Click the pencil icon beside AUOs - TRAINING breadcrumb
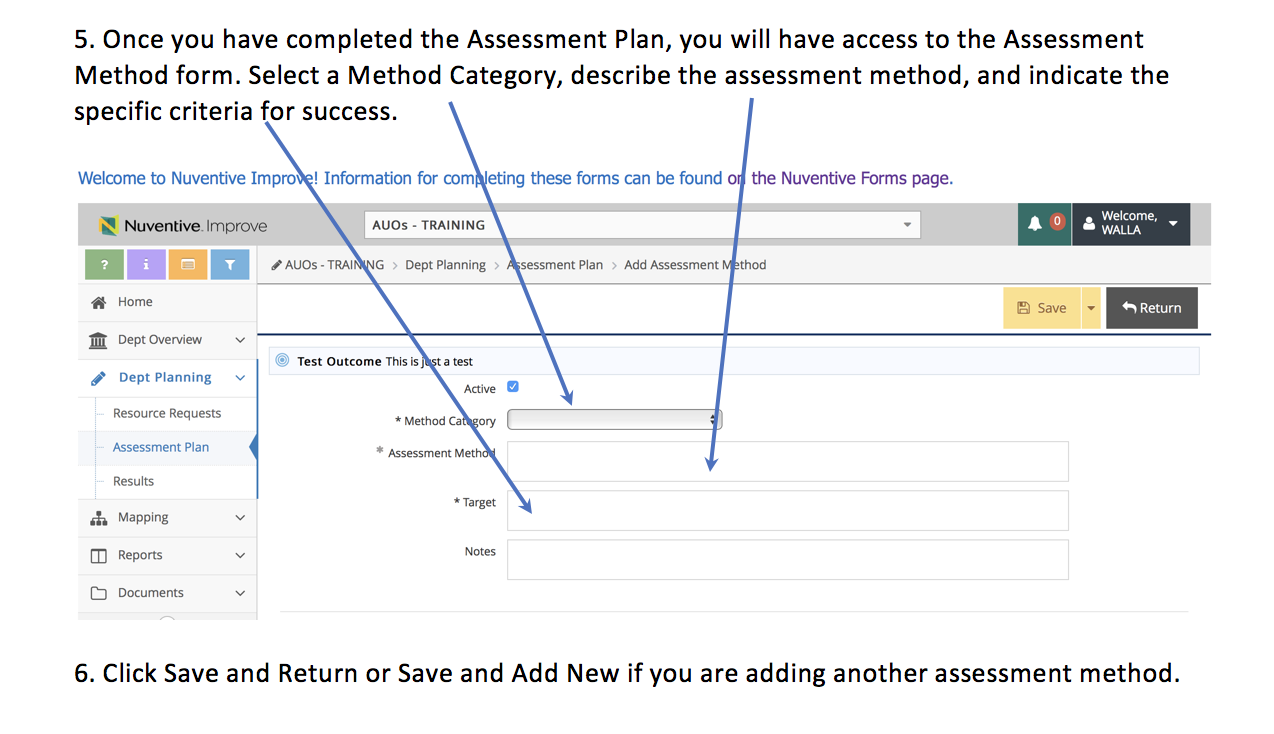 276,265
